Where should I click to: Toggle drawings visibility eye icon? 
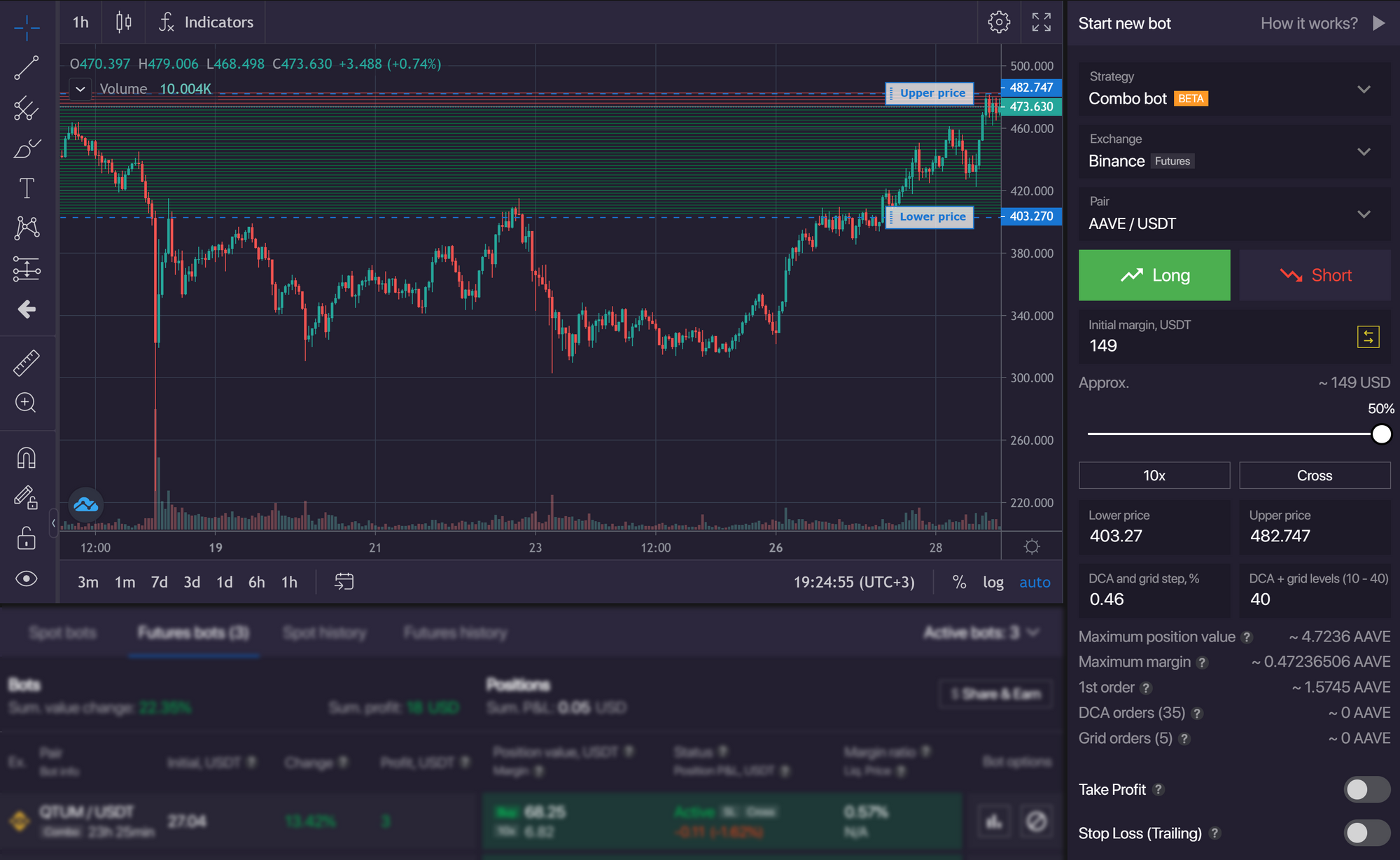click(27, 578)
